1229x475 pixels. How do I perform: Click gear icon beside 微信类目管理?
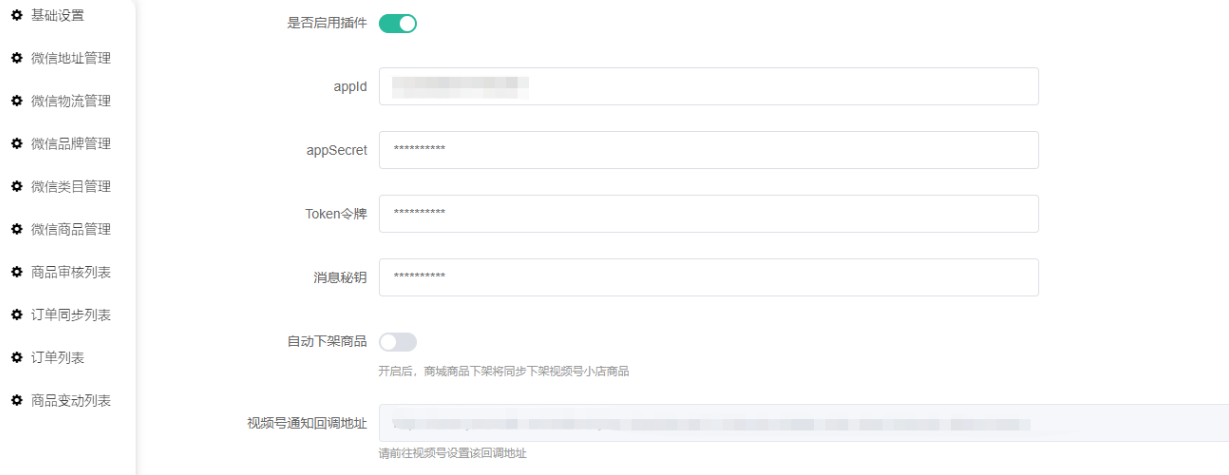pyautogui.click(x=16, y=187)
